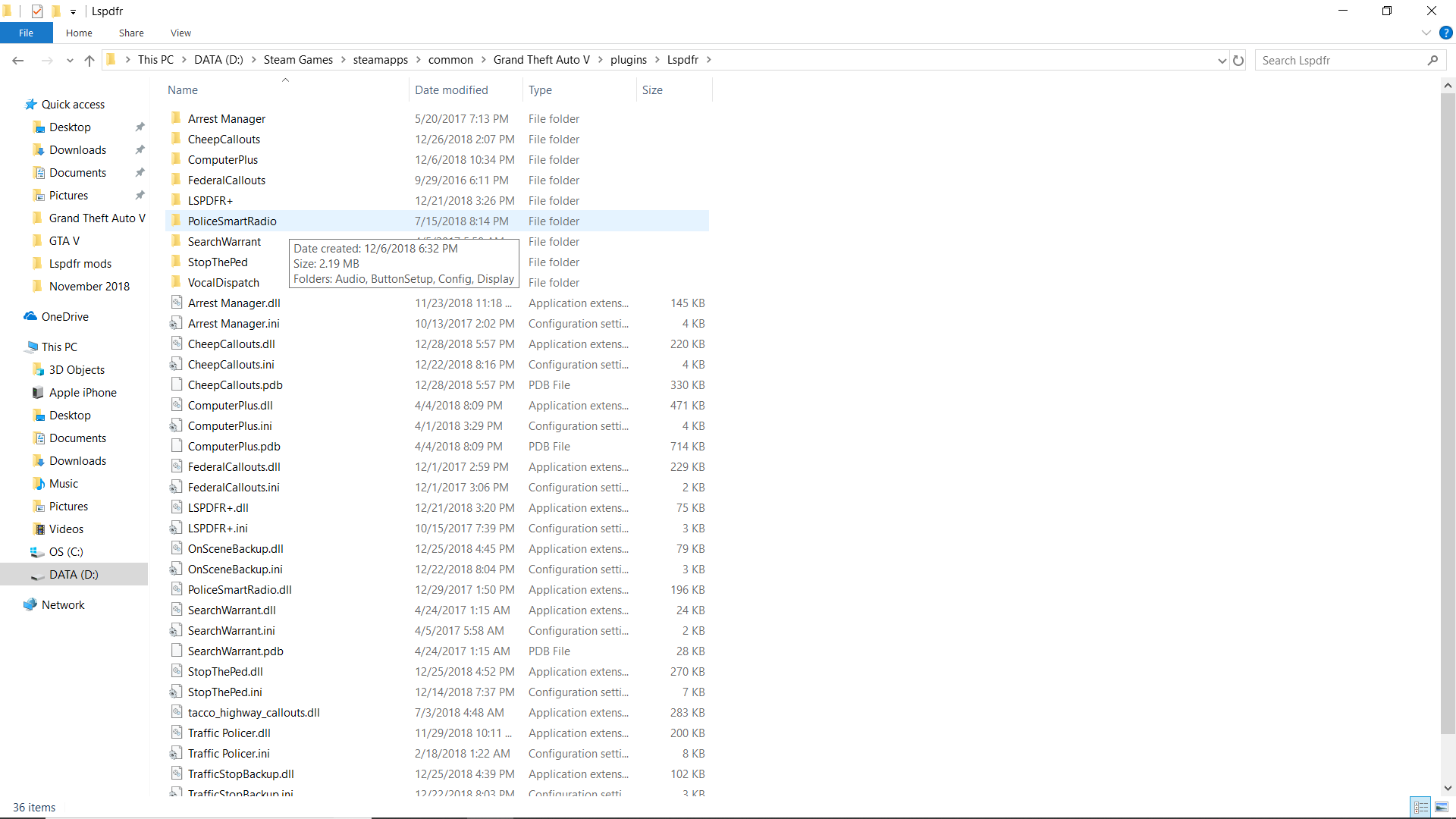This screenshot has width=1456, height=819.
Task: Select the search magnifier icon
Action: [1432, 61]
